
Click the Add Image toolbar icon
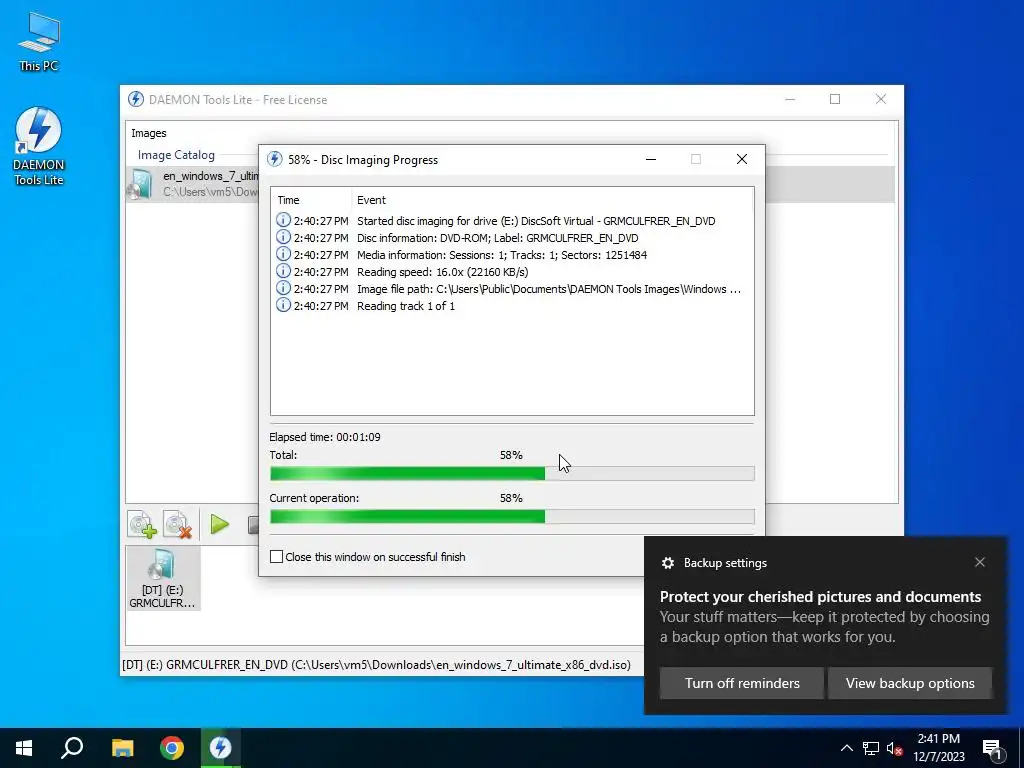click(142, 524)
